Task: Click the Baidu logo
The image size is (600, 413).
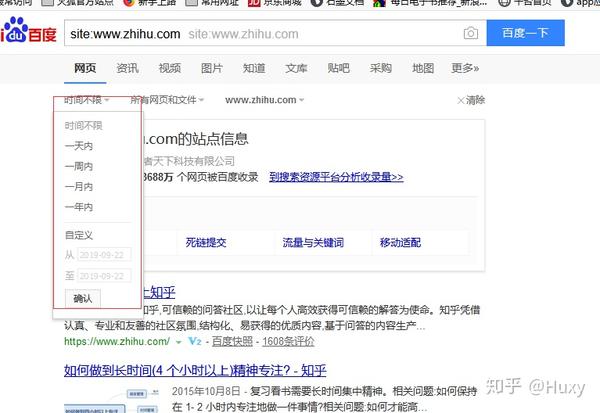Action: pyautogui.click(x=28, y=31)
